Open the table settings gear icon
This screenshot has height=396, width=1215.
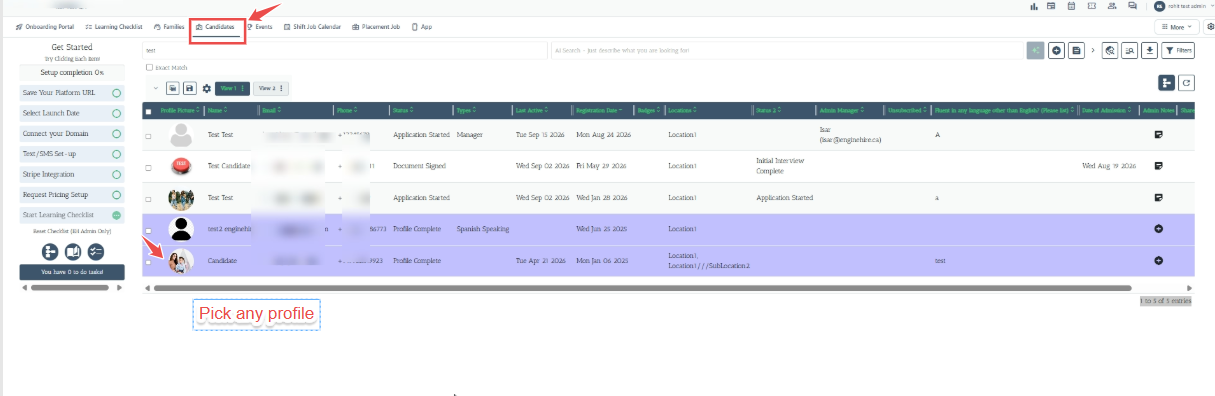(x=206, y=89)
